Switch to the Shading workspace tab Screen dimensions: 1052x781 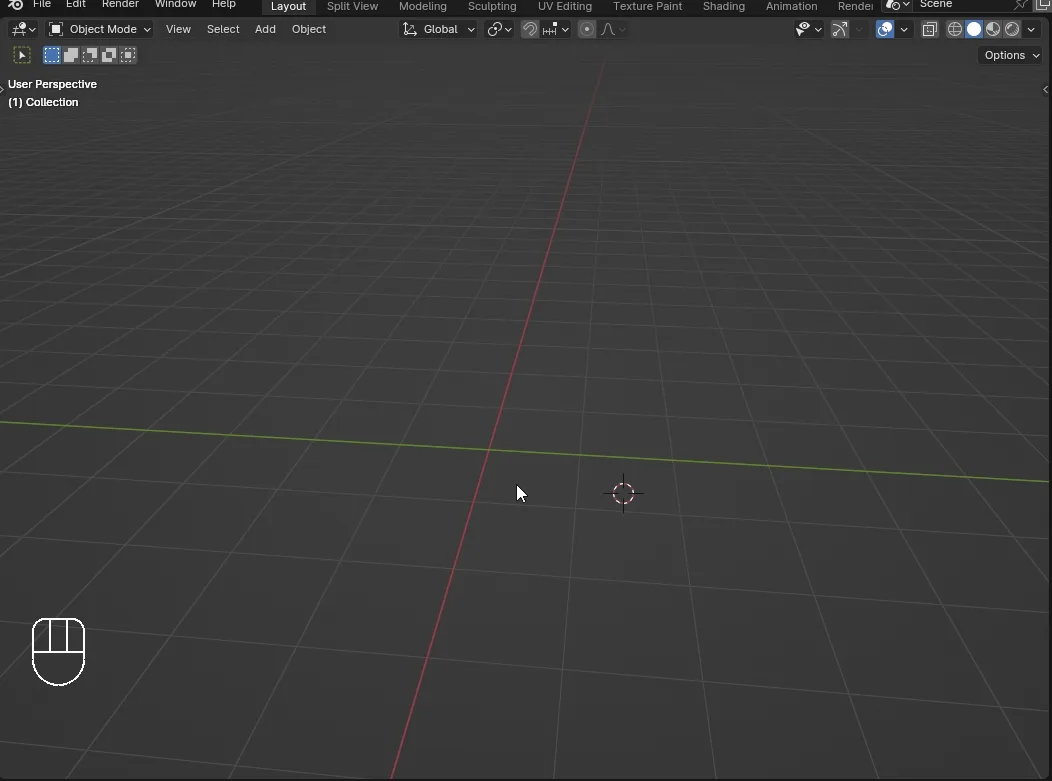(724, 7)
